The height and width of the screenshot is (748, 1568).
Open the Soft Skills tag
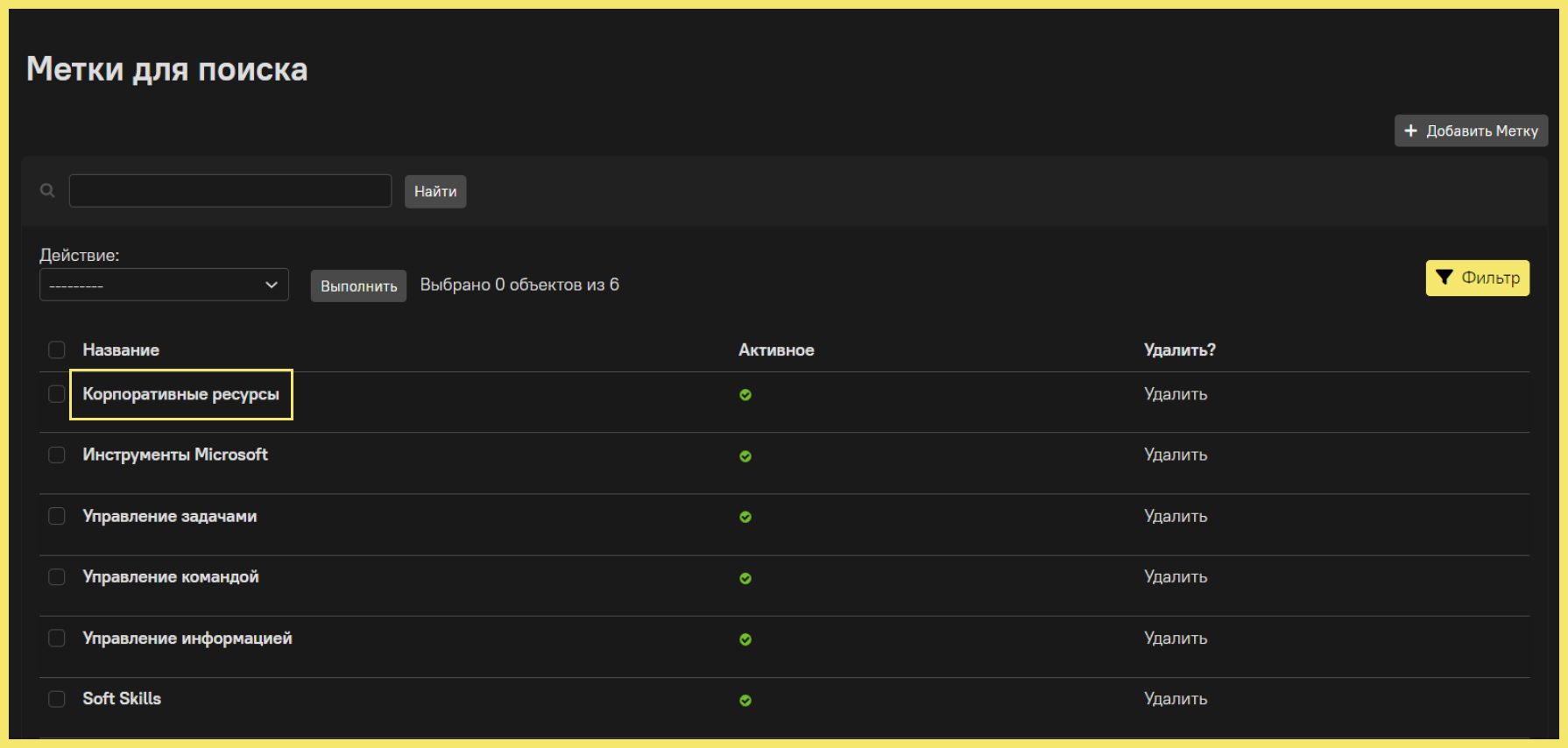[x=122, y=698]
